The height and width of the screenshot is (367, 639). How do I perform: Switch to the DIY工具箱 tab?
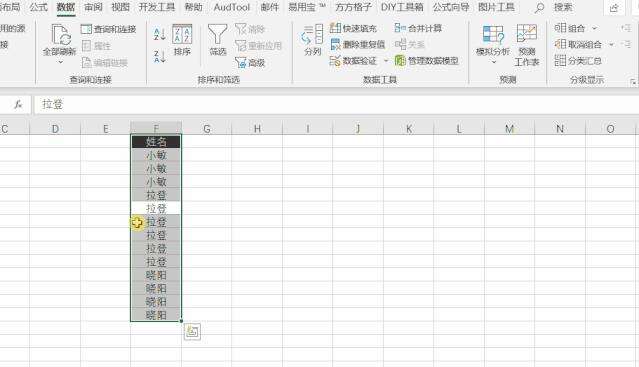point(402,7)
